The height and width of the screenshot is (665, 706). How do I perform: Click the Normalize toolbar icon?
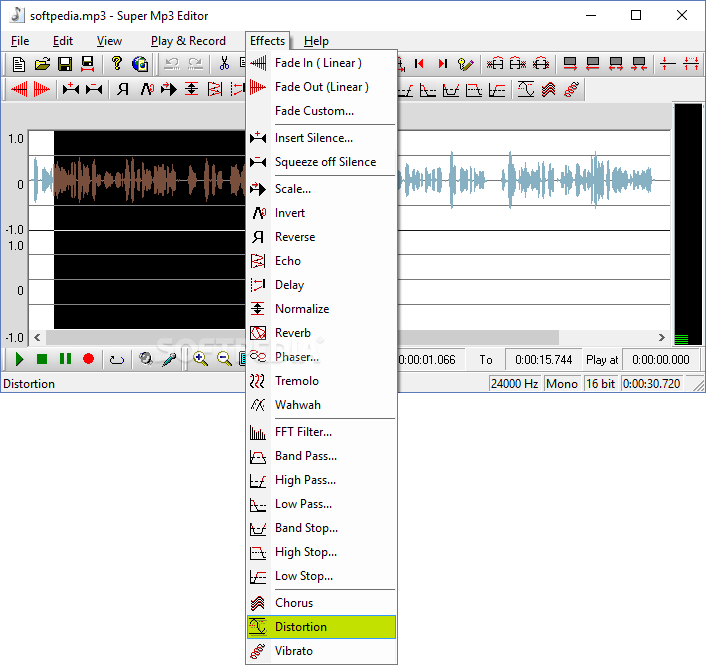click(192, 89)
